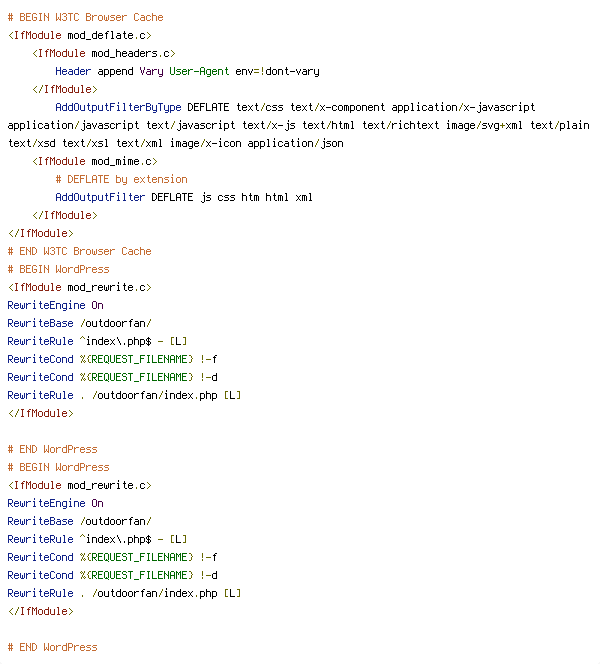Screen dimensions: 600x664
Task: Click the 'text/css' MIME type
Action: click(260, 107)
